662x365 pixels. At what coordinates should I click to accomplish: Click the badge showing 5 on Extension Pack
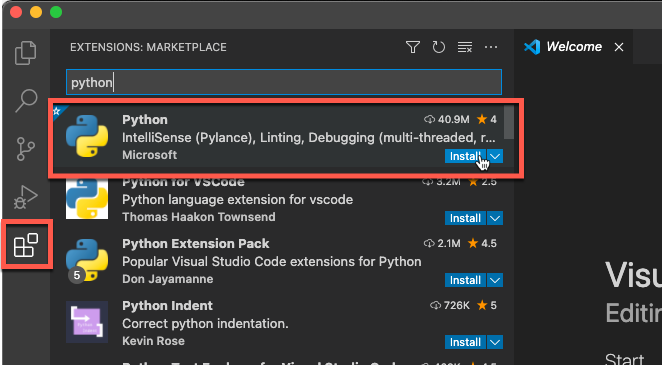point(76,276)
